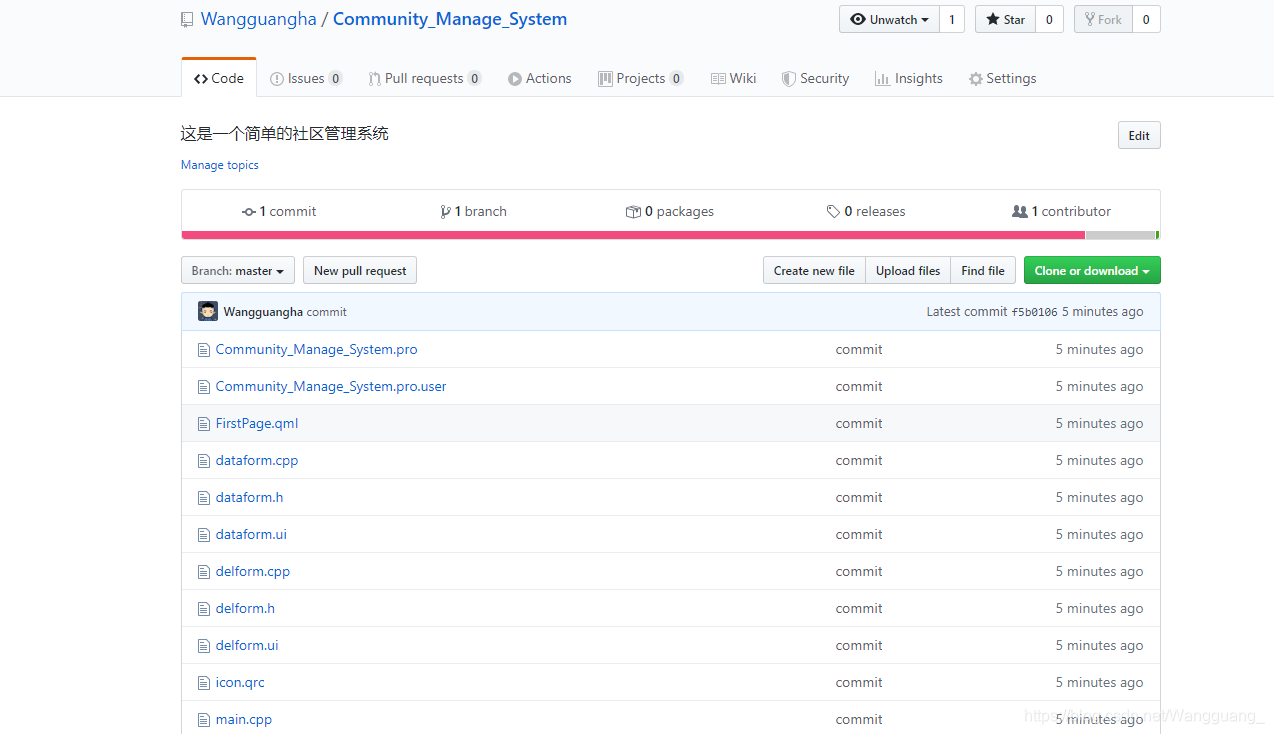Click the commit history icon next to 1 commit
Screen dimensions: 1274x734
[249, 212]
